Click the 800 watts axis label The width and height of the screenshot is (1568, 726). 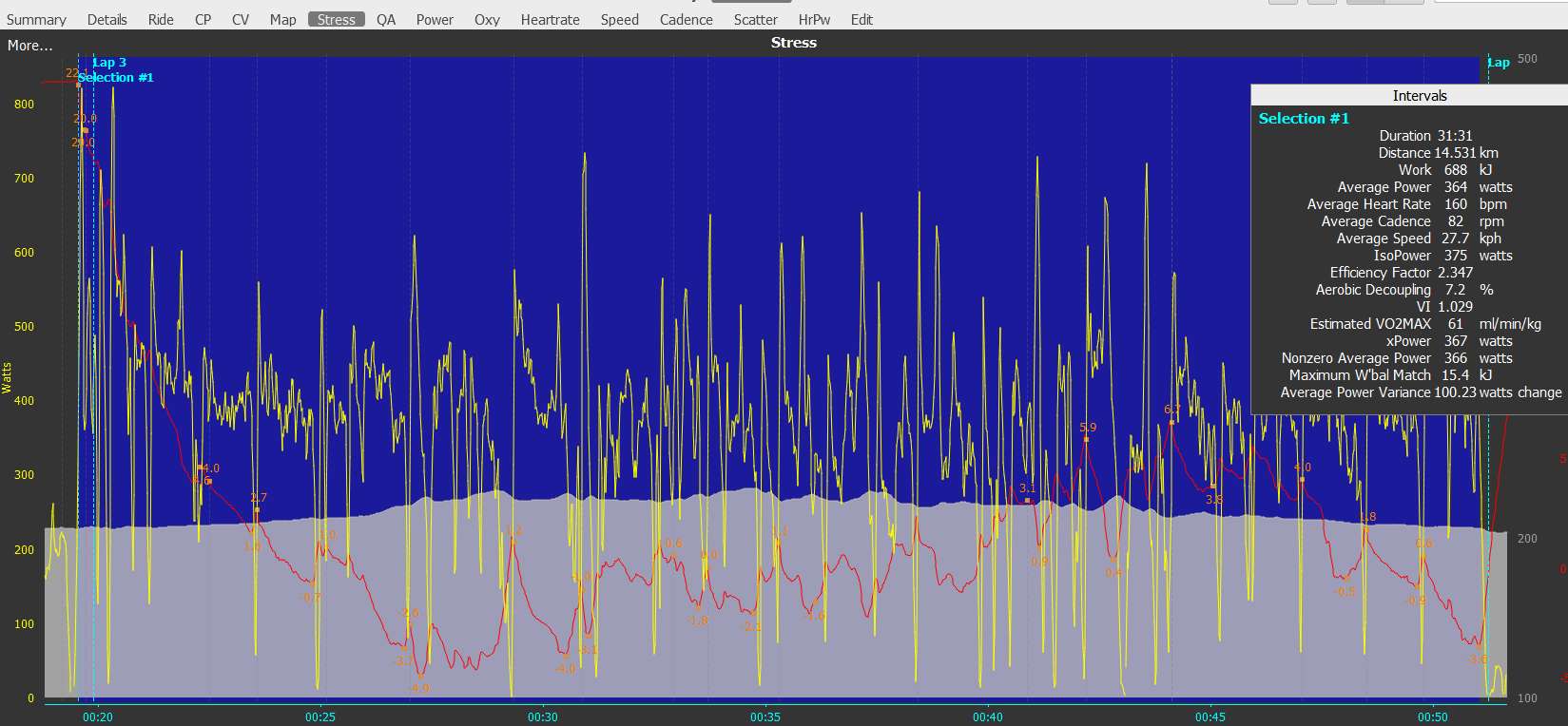click(24, 105)
